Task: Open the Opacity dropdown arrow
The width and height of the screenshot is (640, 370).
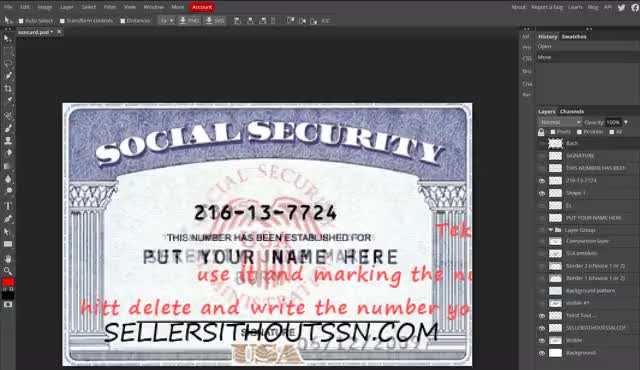Action: pos(626,122)
